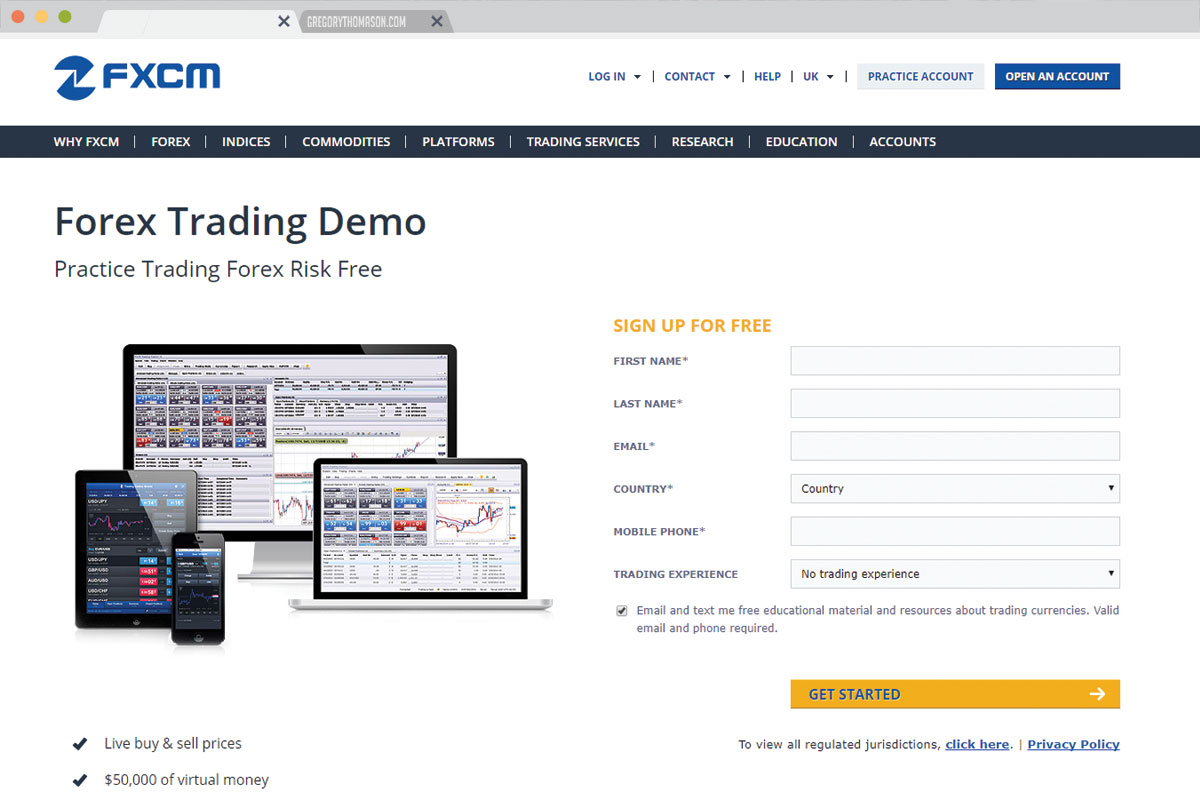1200x803 pixels.
Task: Open the TRADING EXPERIENCE dropdown
Action: pos(955,574)
